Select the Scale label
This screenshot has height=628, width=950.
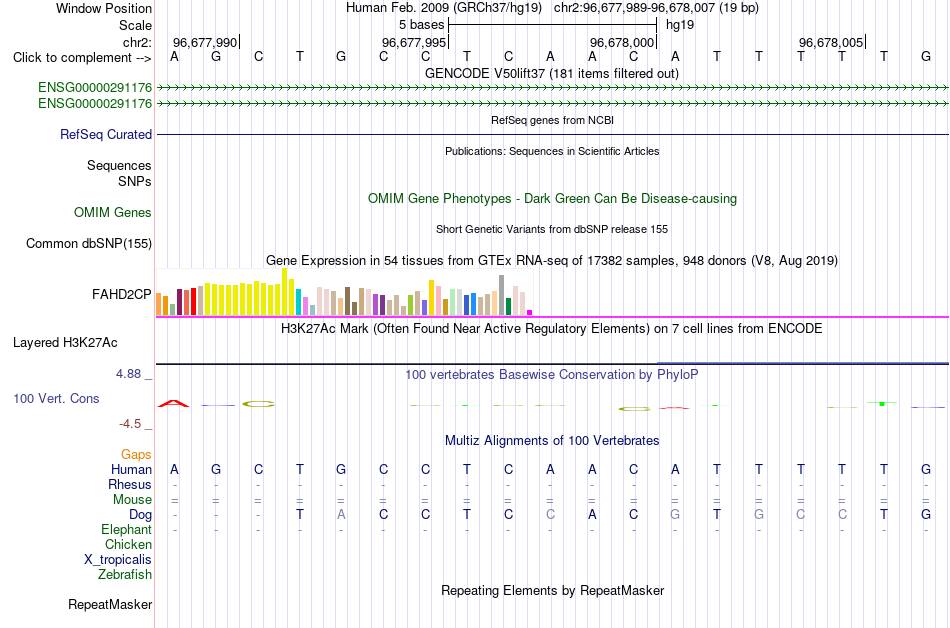point(135,25)
